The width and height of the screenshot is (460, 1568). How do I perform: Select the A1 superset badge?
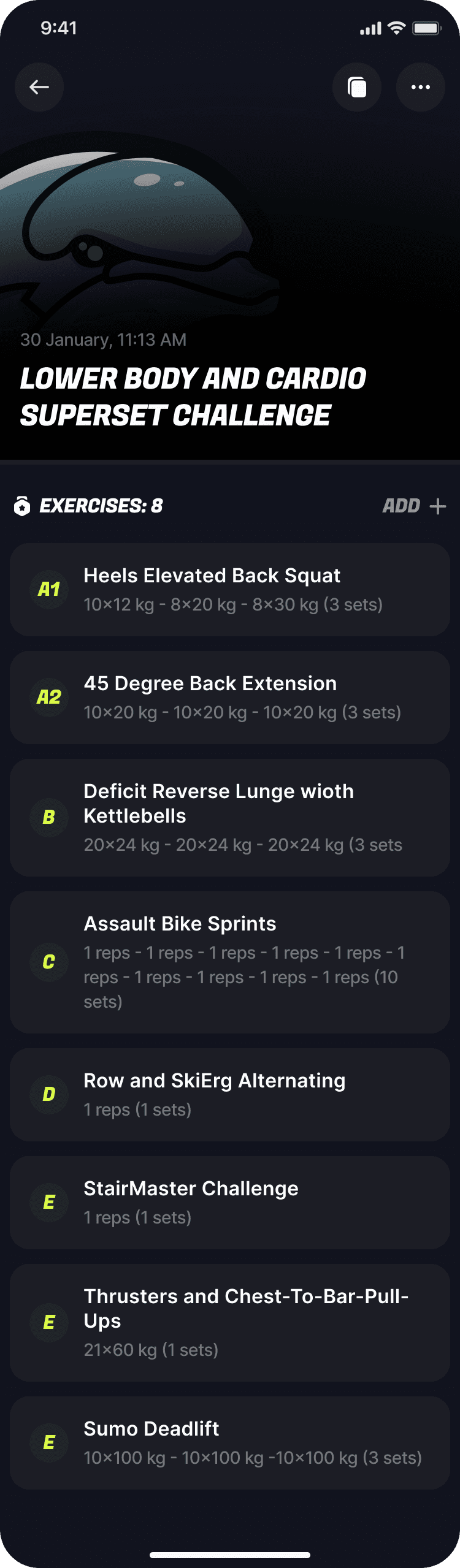[48, 590]
